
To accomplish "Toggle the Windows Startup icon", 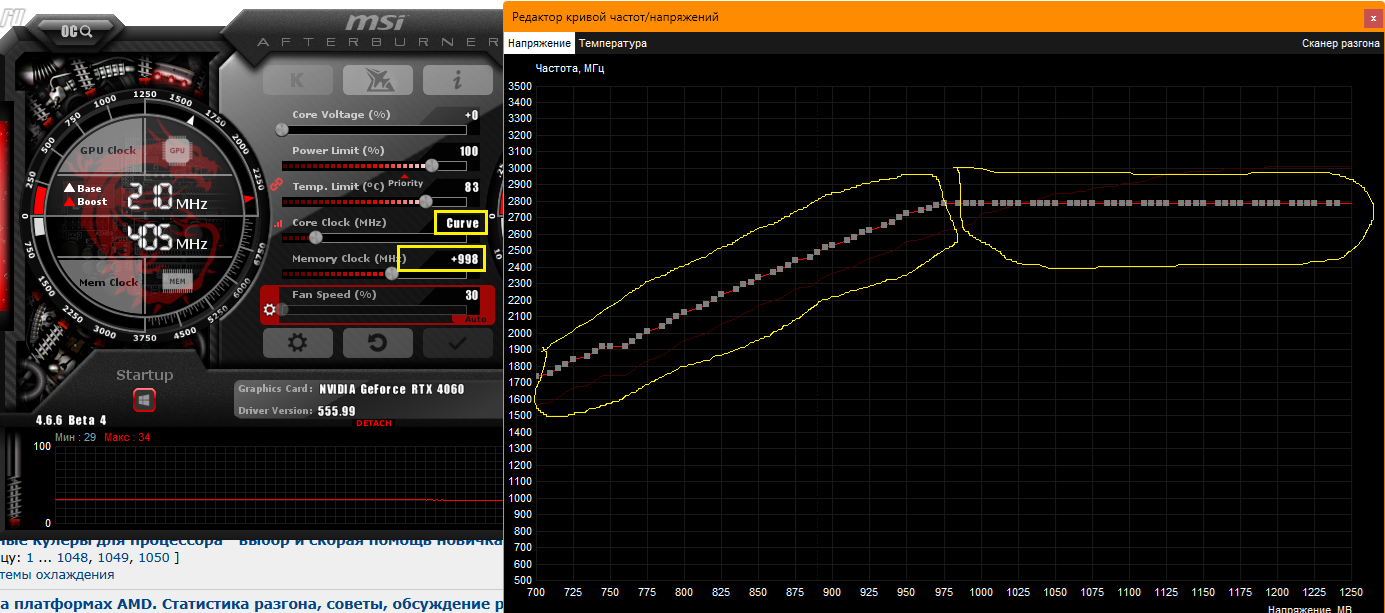I will [x=145, y=400].
